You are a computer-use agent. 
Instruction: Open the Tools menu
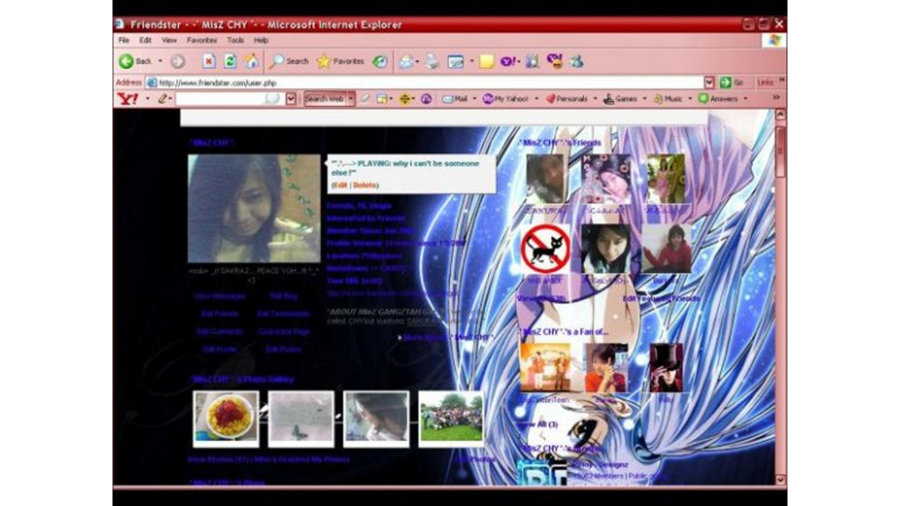(x=235, y=40)
